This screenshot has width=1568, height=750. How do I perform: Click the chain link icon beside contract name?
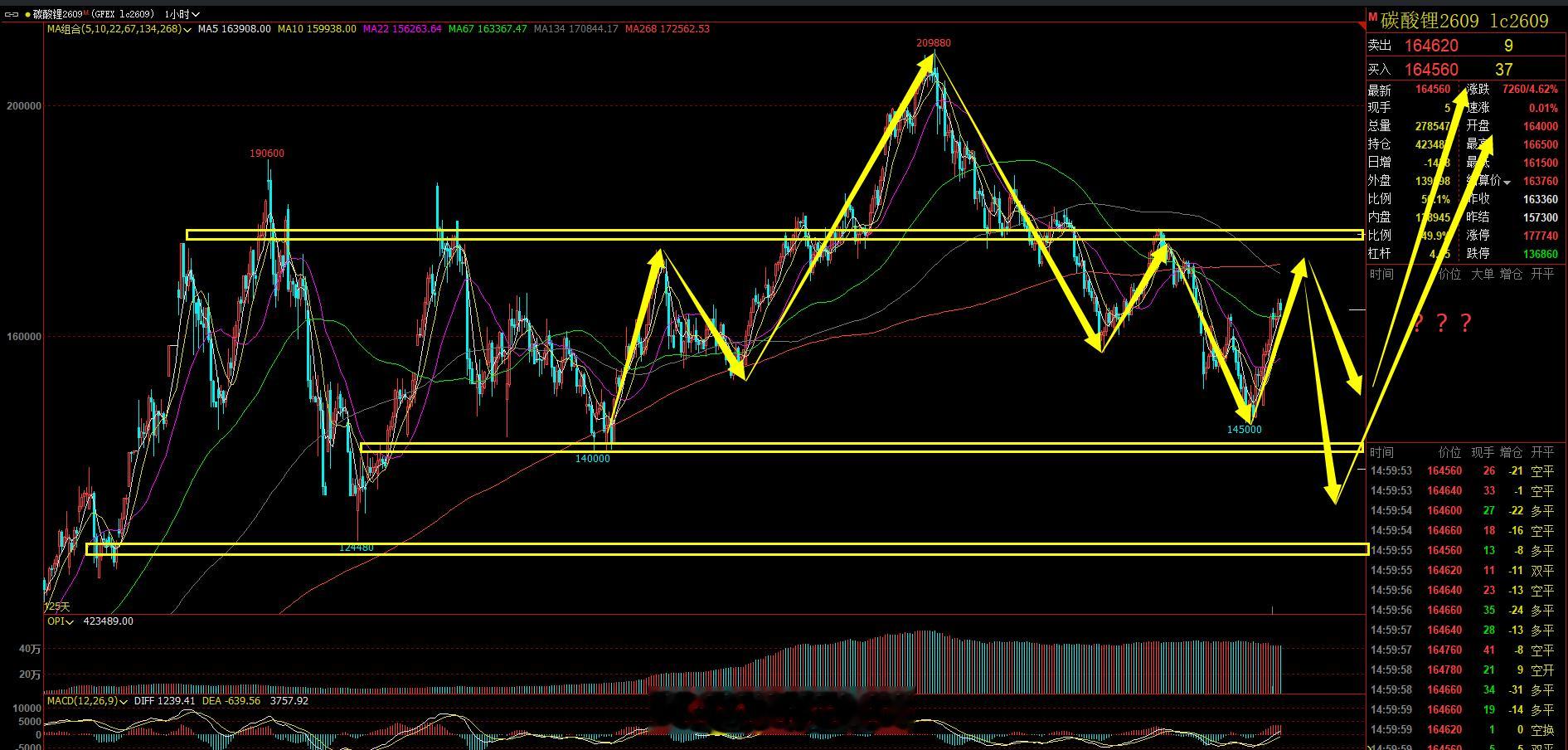tap(12, 14)
